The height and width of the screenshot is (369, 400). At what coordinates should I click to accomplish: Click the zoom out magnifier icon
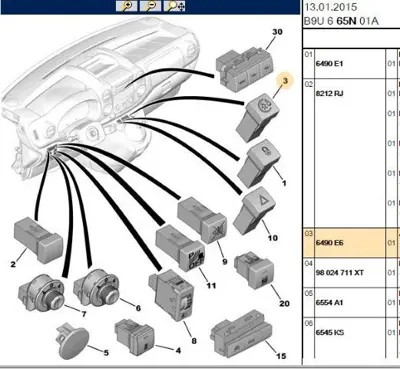(x=150, y=6)
